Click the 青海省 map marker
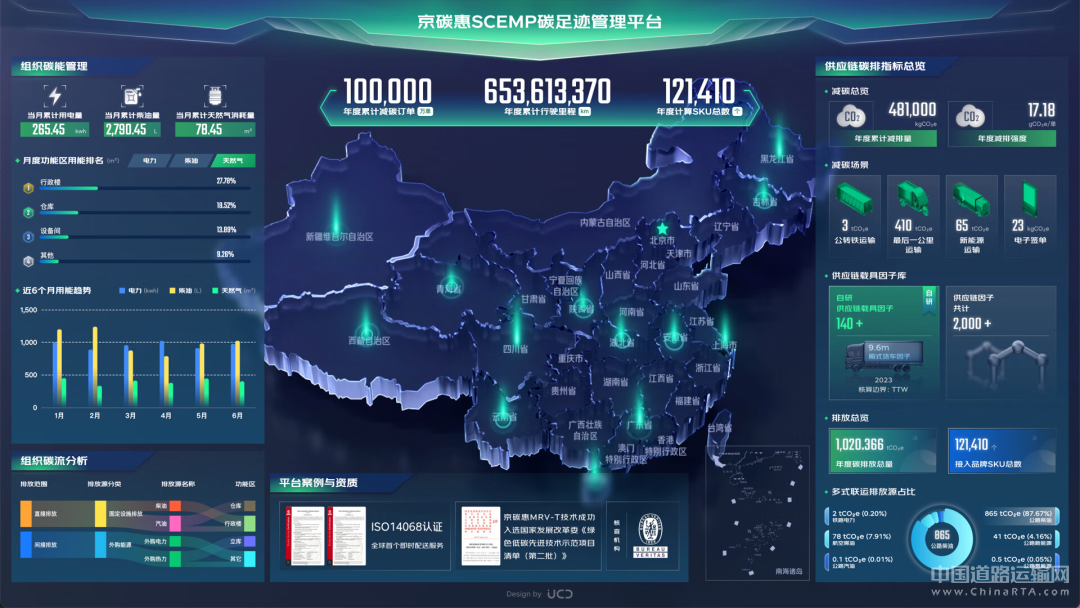This screenshot has height=608, width=1080. 451,284
